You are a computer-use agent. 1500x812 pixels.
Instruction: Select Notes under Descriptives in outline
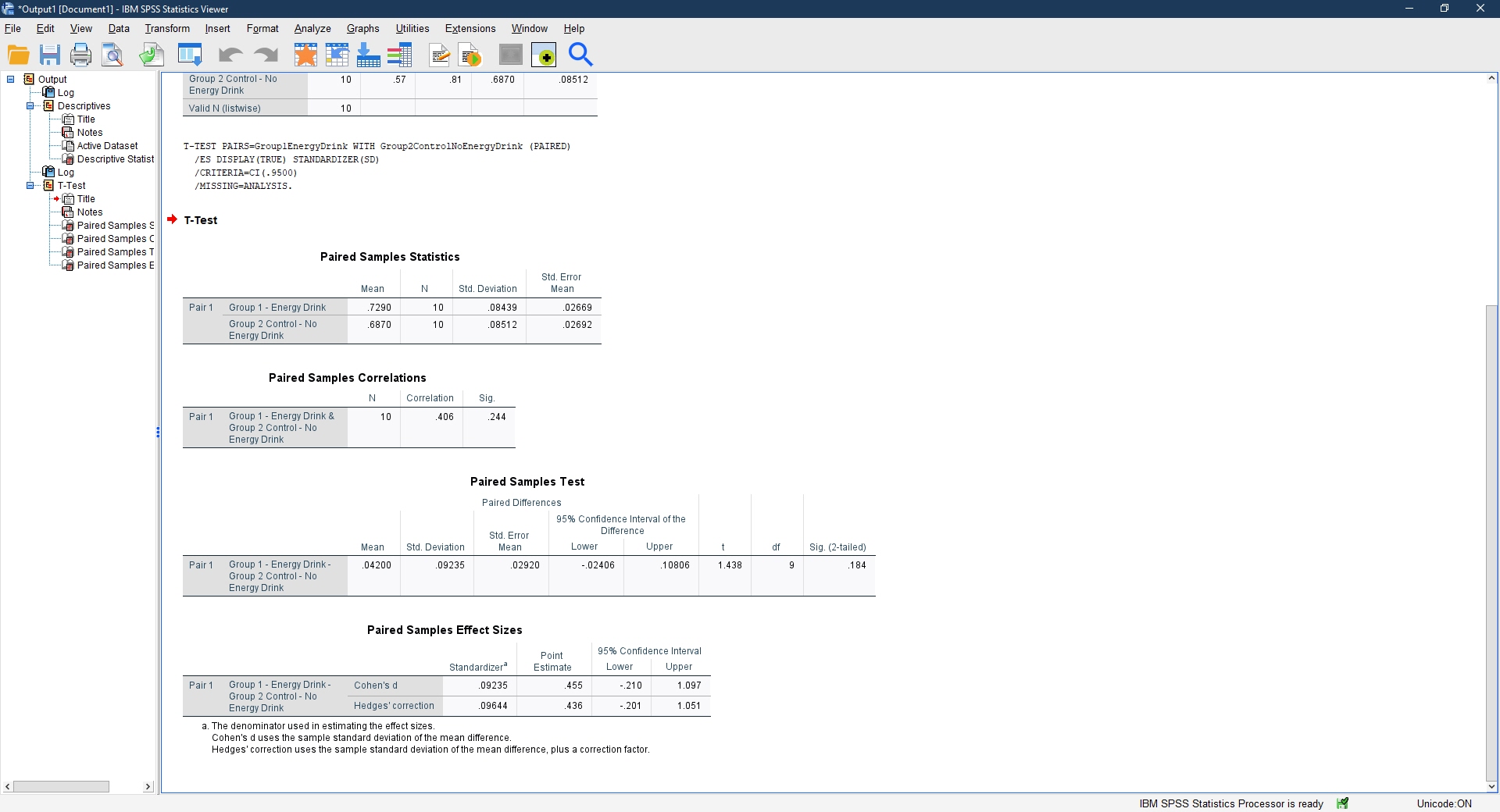tap(90, 132)
